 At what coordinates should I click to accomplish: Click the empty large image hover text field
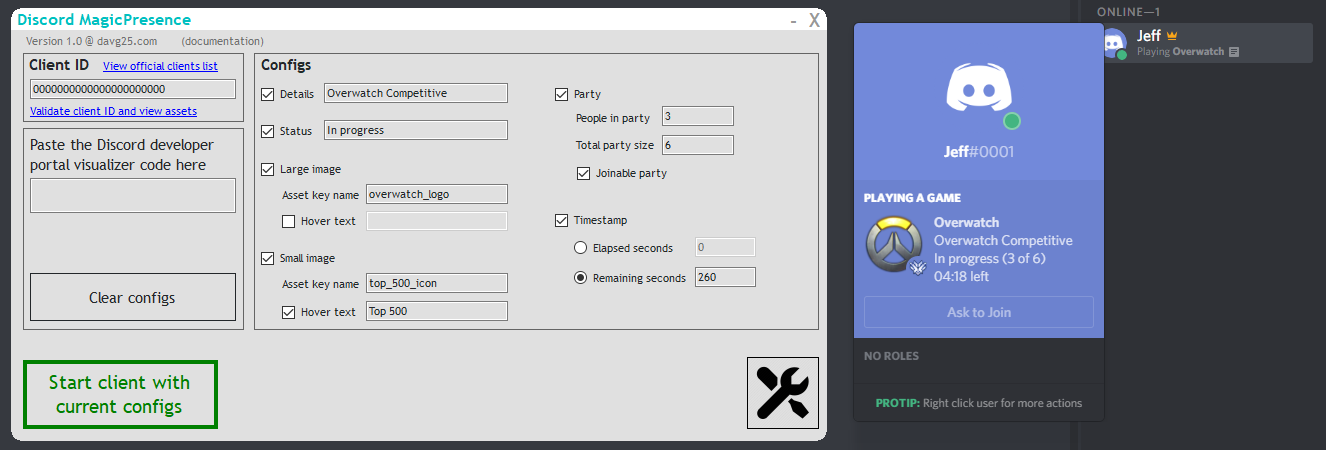[x=437, y=221]
